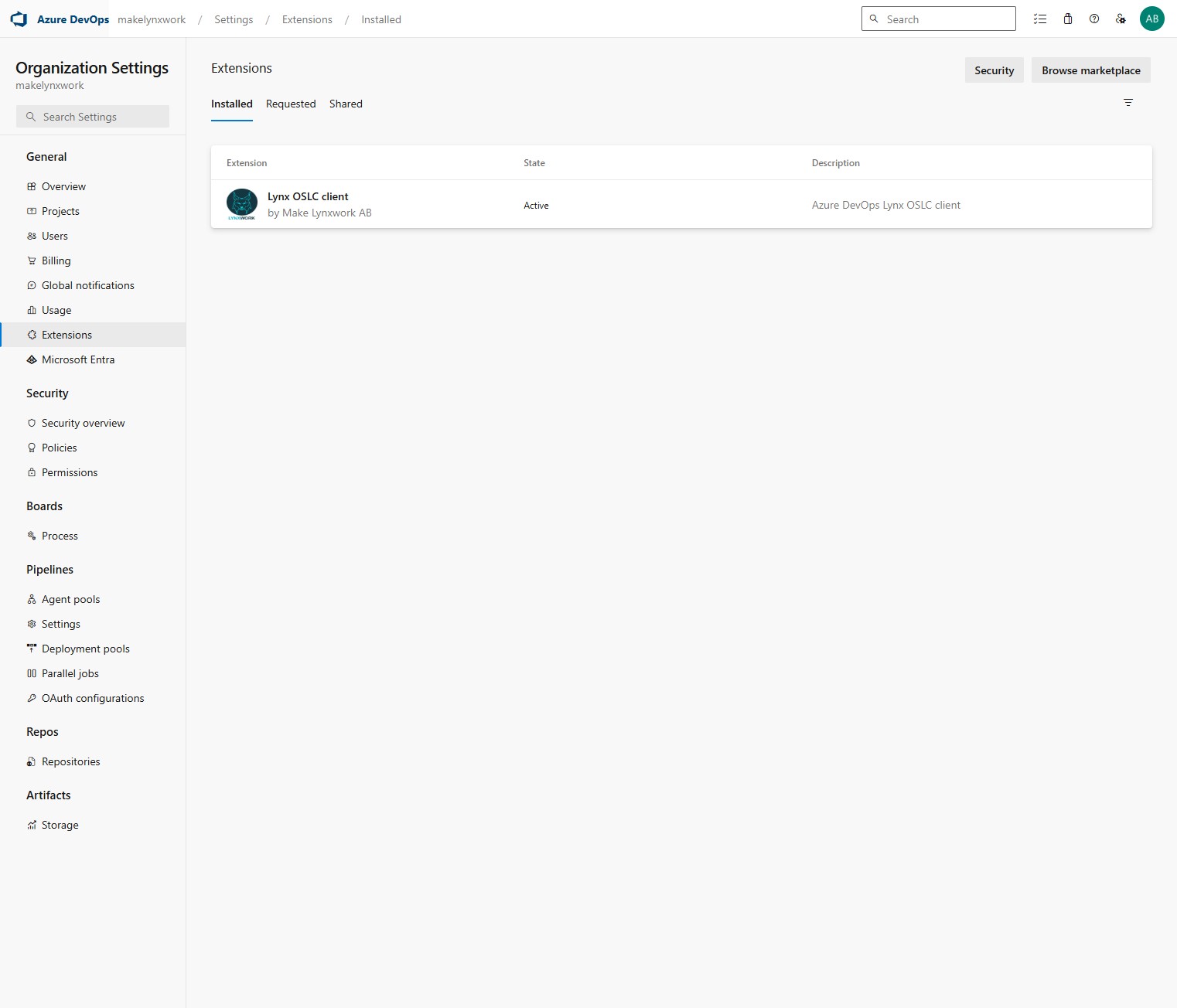Open Storage under Artifacts
The width and height of the screenshot is (1177, 1008).
tap(93, 825)
